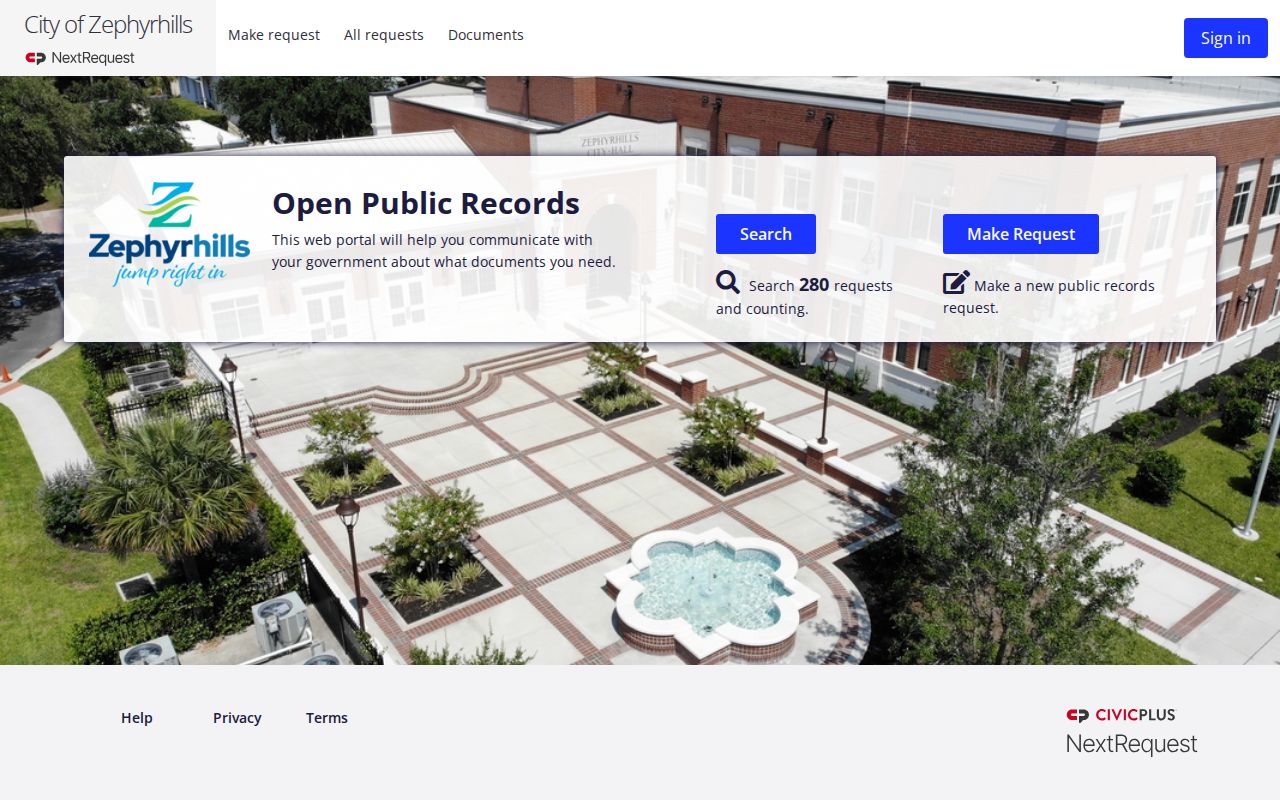Click the text 'Make a new public records request.'
Image resolution: width=1280 pixels, height=800 pixels.
[x=1049, y=296]
